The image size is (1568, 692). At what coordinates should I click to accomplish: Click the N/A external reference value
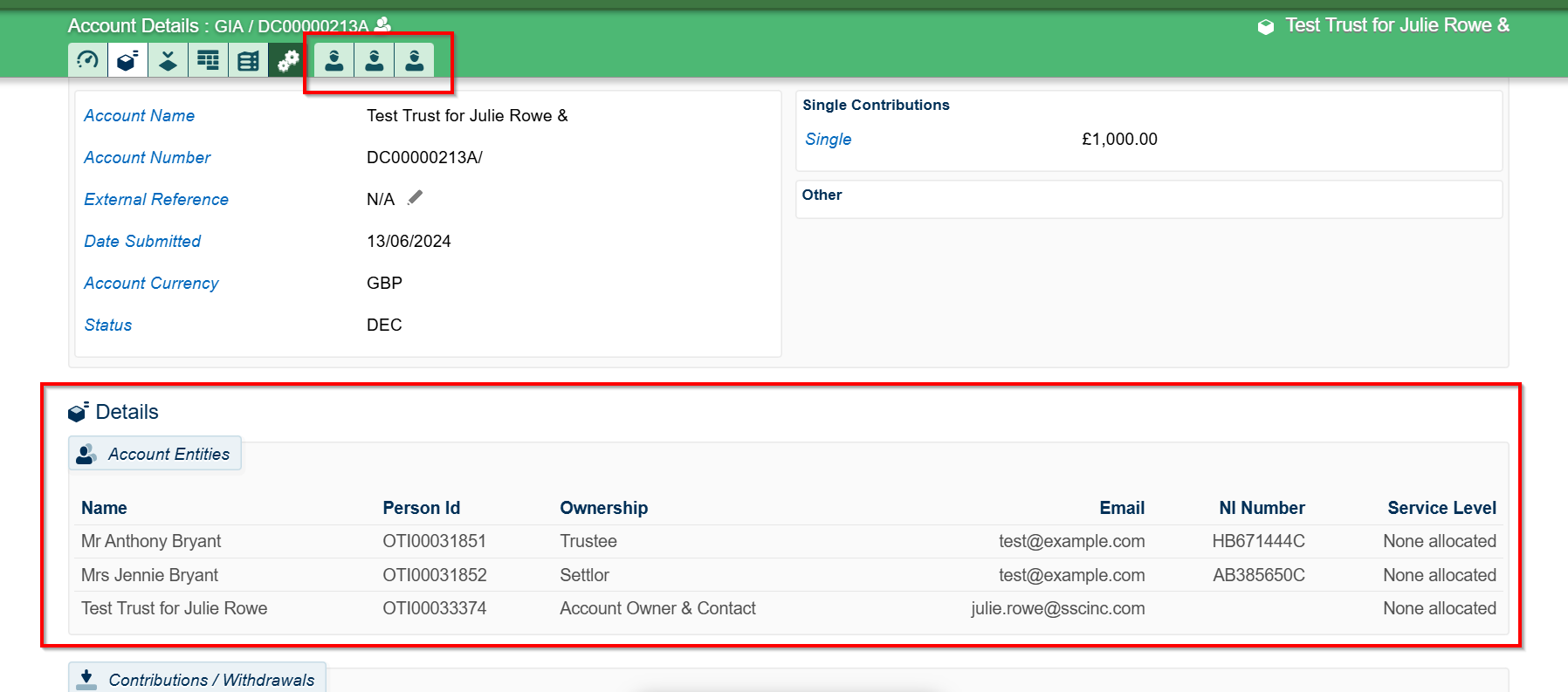[x=381, y=200]
